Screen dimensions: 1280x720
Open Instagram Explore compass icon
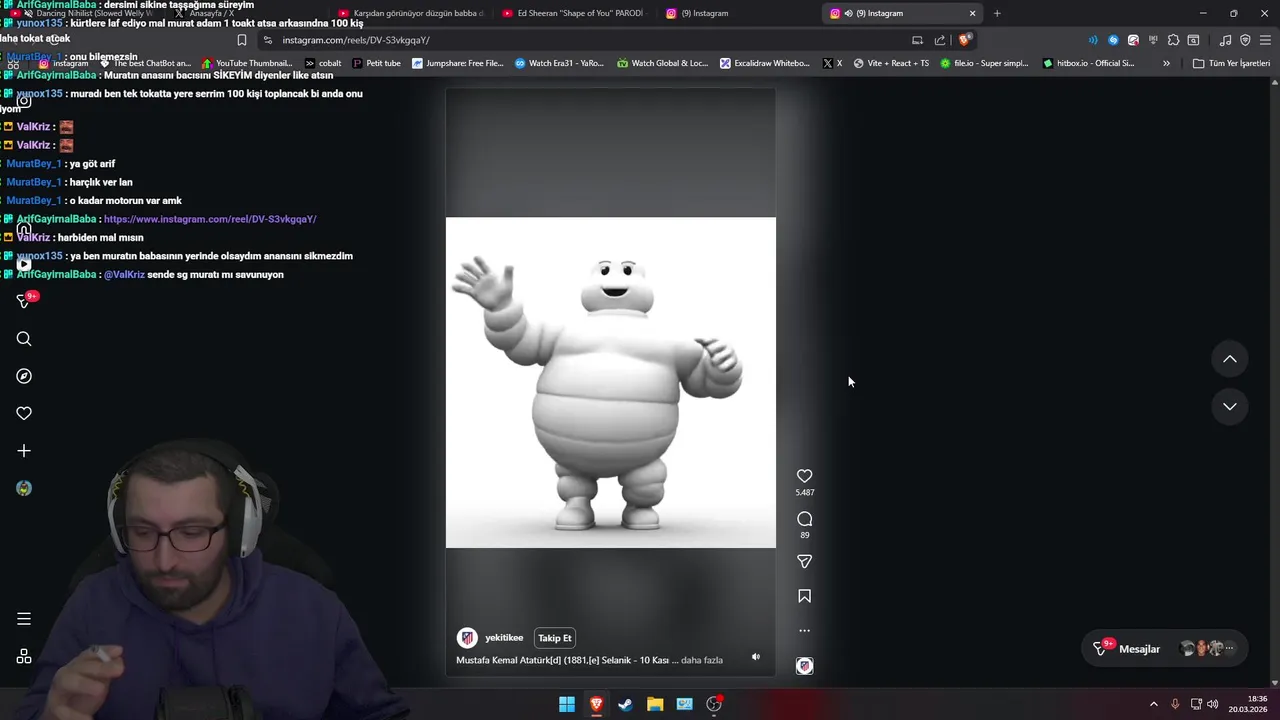24,376
